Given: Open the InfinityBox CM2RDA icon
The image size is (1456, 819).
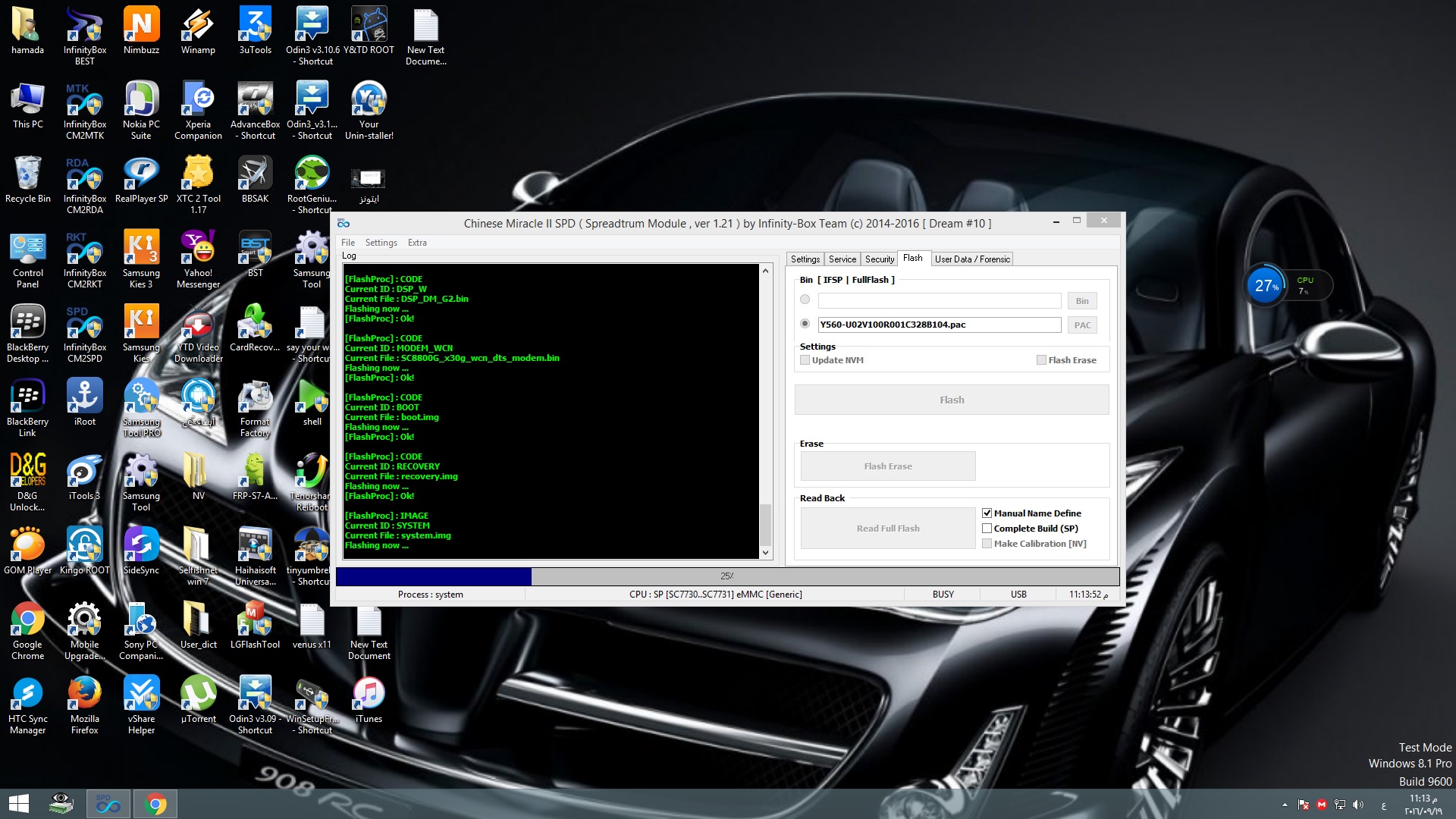Looking at the screenshot, I should [x=84, y=184].
